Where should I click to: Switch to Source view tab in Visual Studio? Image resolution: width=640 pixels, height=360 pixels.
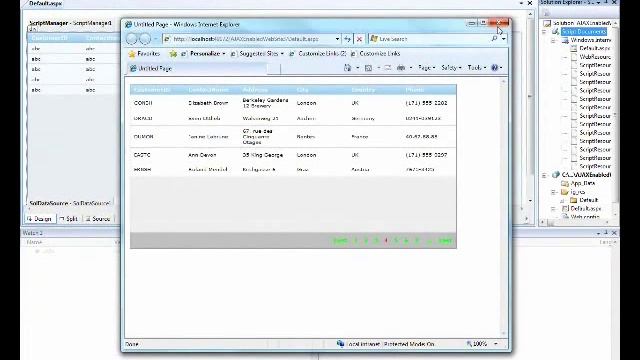(98, 219)
